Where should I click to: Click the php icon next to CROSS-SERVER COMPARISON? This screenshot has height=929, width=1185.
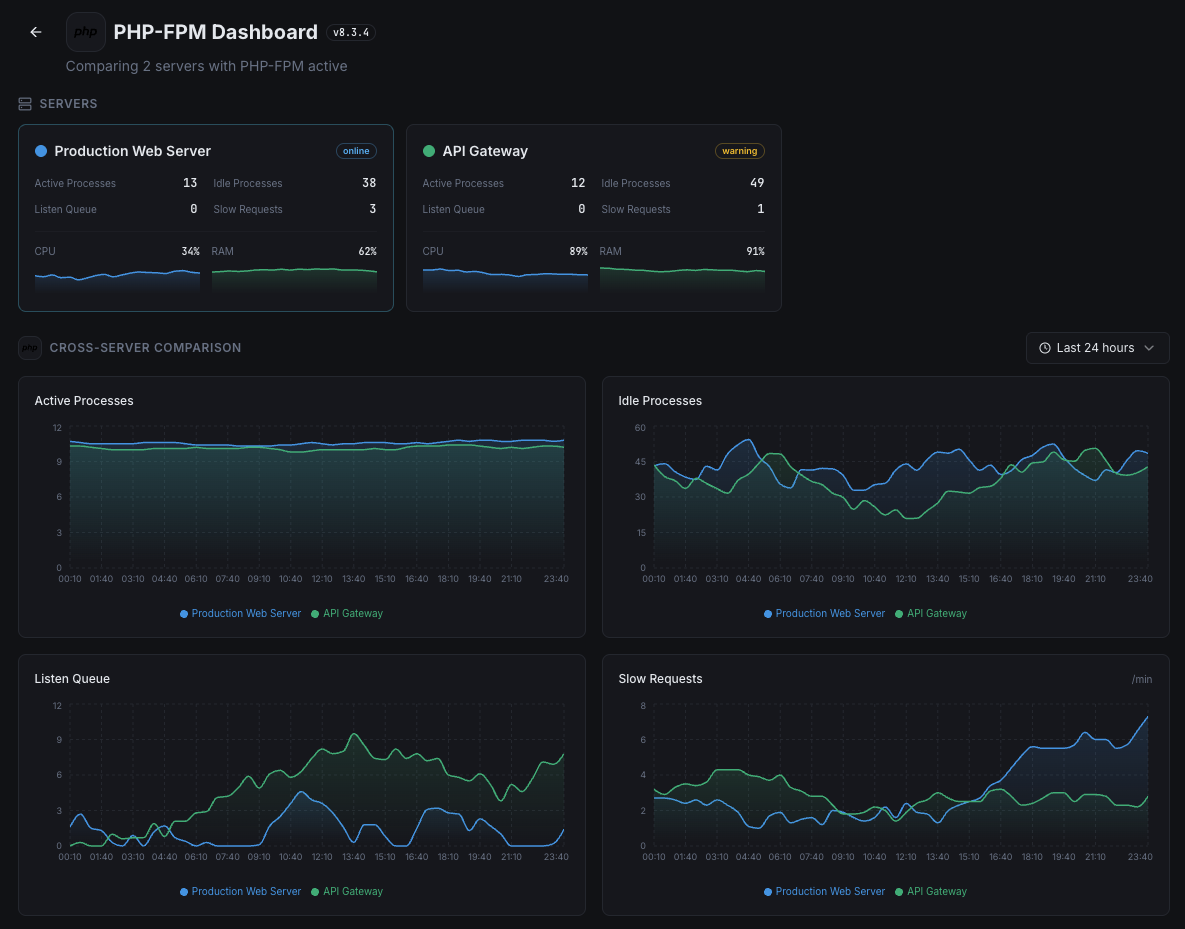click(29, 347)
